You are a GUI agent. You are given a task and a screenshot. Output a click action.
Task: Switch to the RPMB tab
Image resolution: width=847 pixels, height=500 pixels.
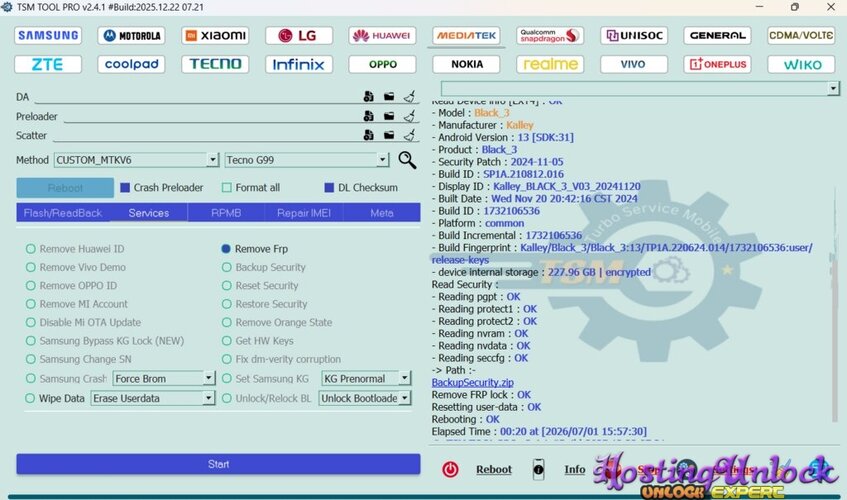click(226, 213)
